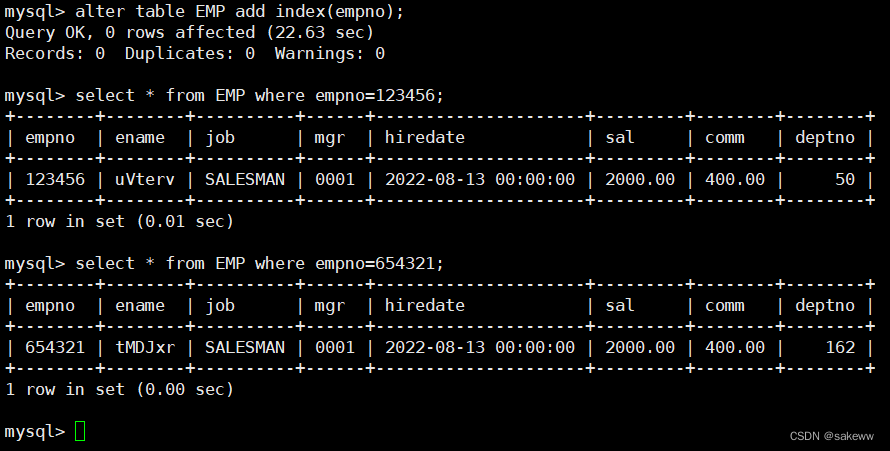Click the green cursor at the last mysql prompt
The image size is (890, 451).
coord(81,431)
